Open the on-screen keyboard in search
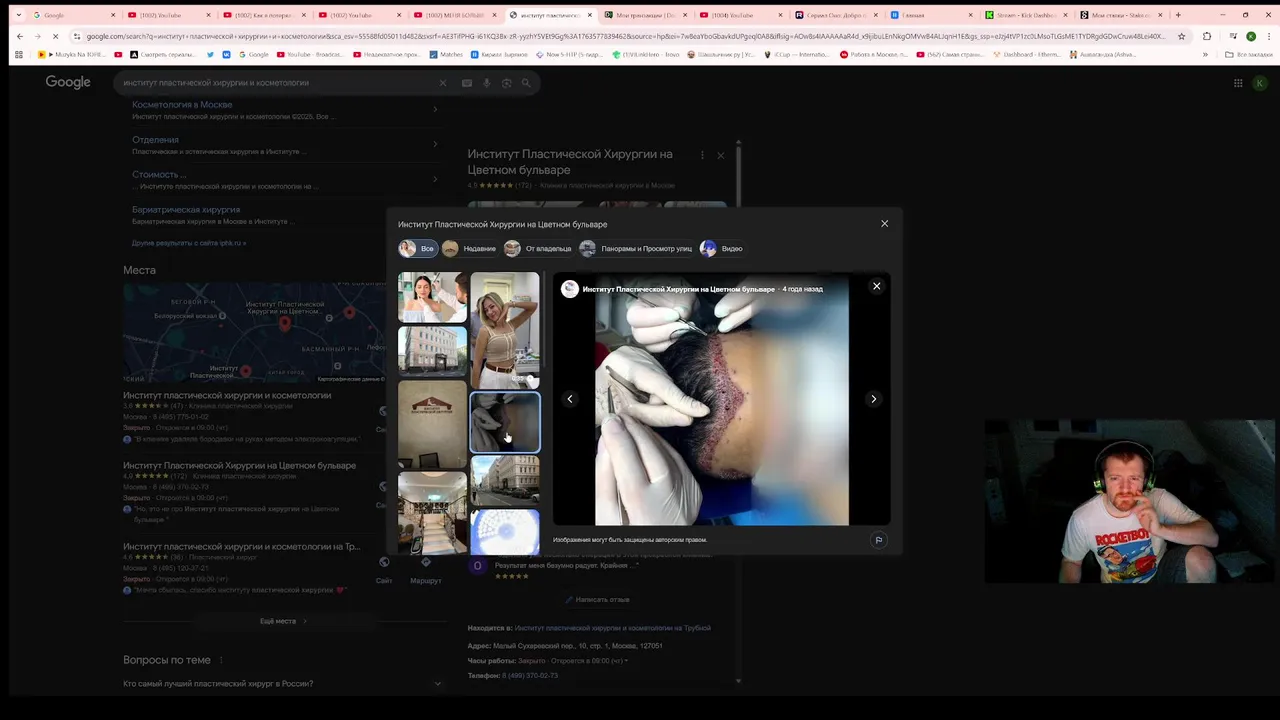This screenshot has width=1280, height=720. point(467,83)
